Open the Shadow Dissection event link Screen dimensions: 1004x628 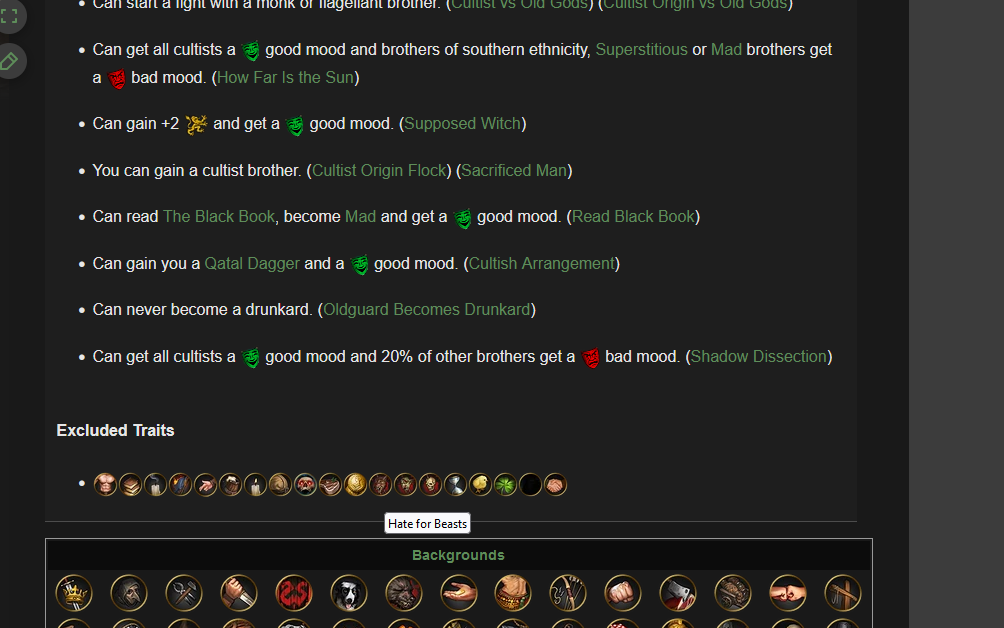[x=758, y=357]
